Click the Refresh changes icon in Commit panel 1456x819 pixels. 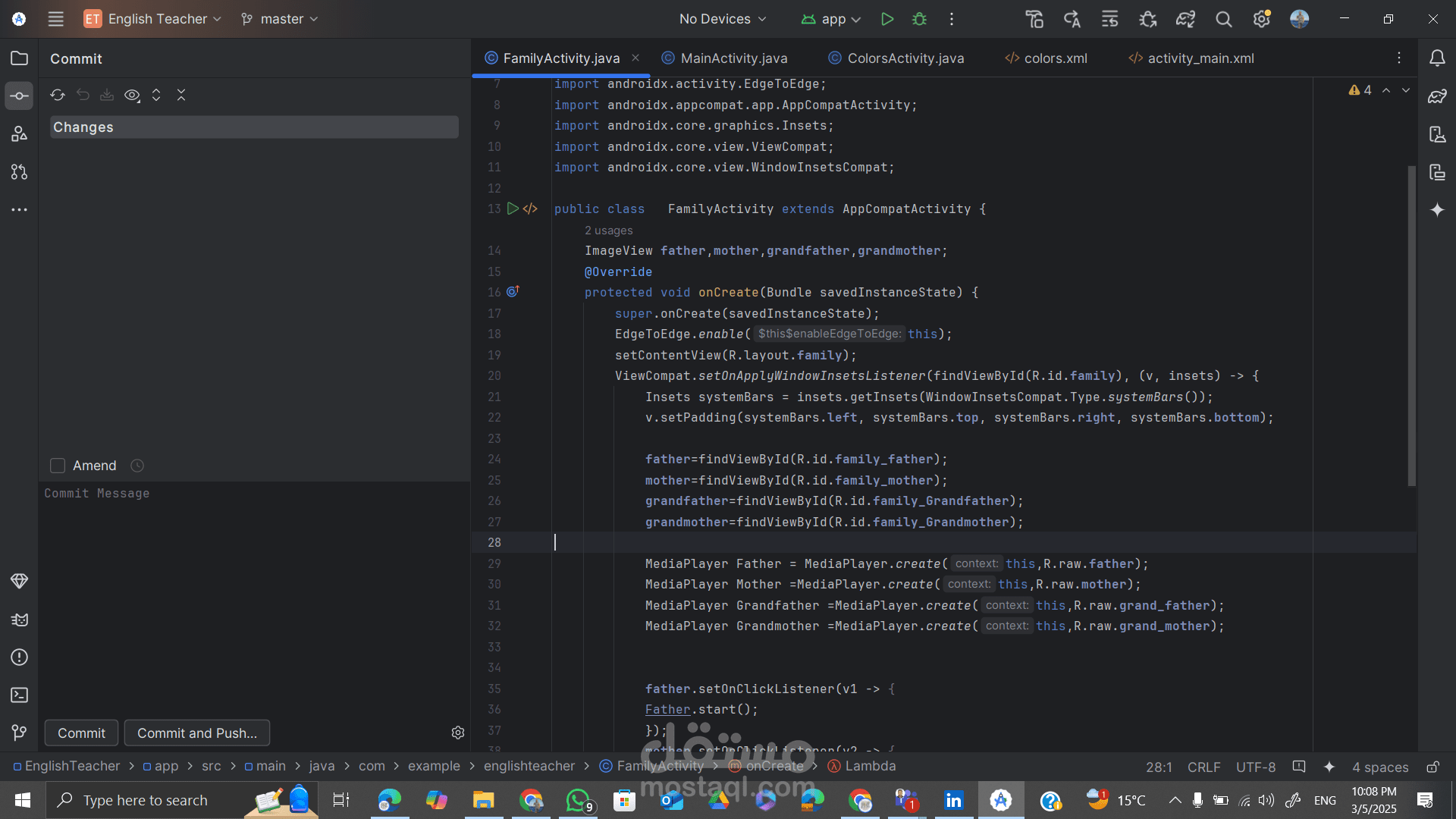pos(58,95)
